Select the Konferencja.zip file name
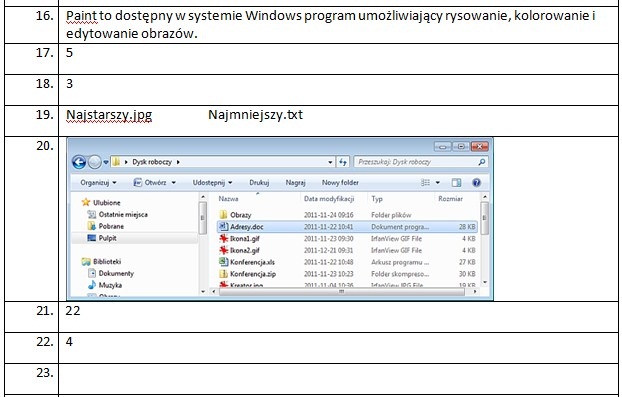Screen dimensions: 622x397 (253, 274)
